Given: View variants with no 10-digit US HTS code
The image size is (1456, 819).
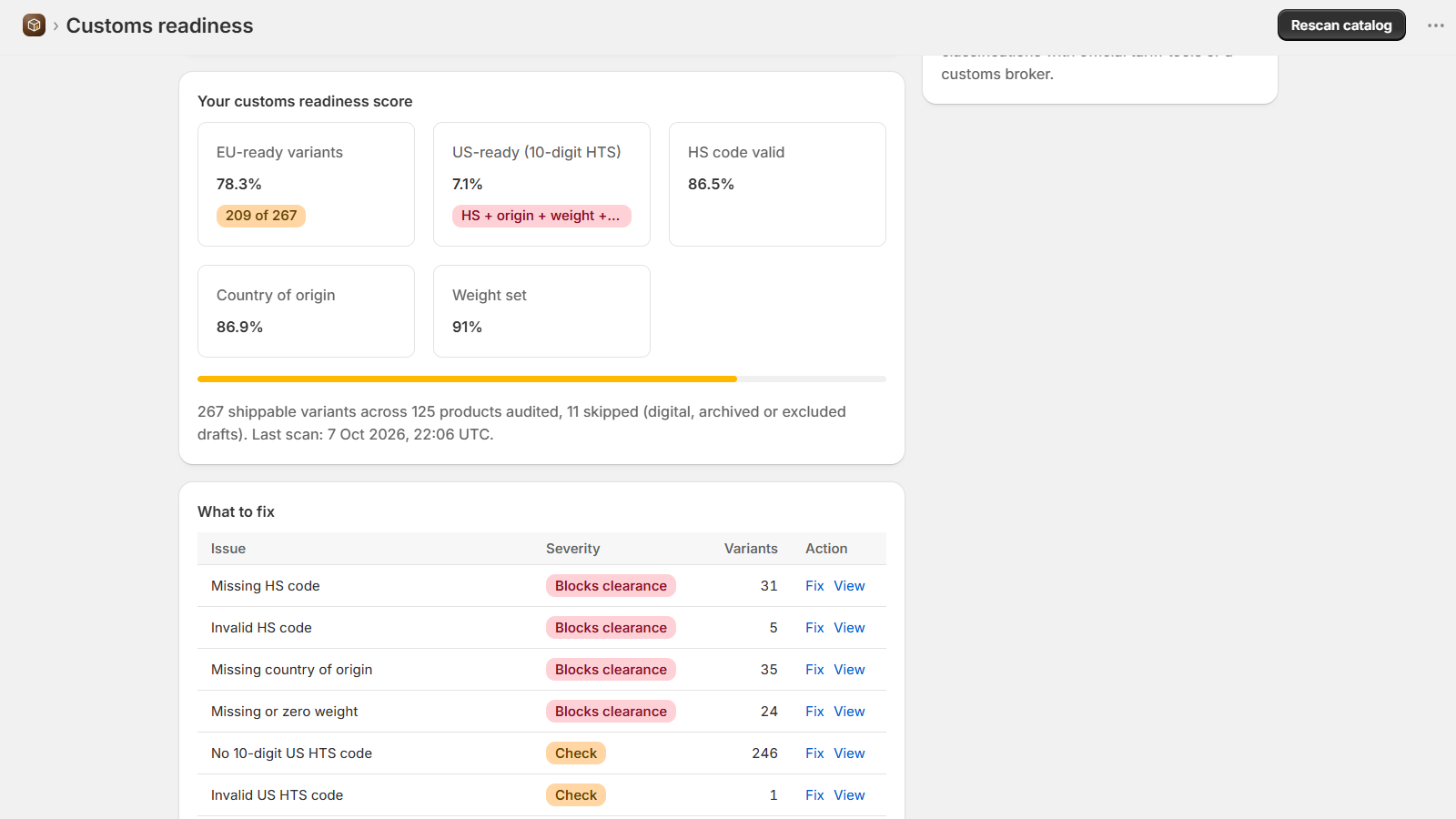Looking at the screenshot, I should point(849,753).
